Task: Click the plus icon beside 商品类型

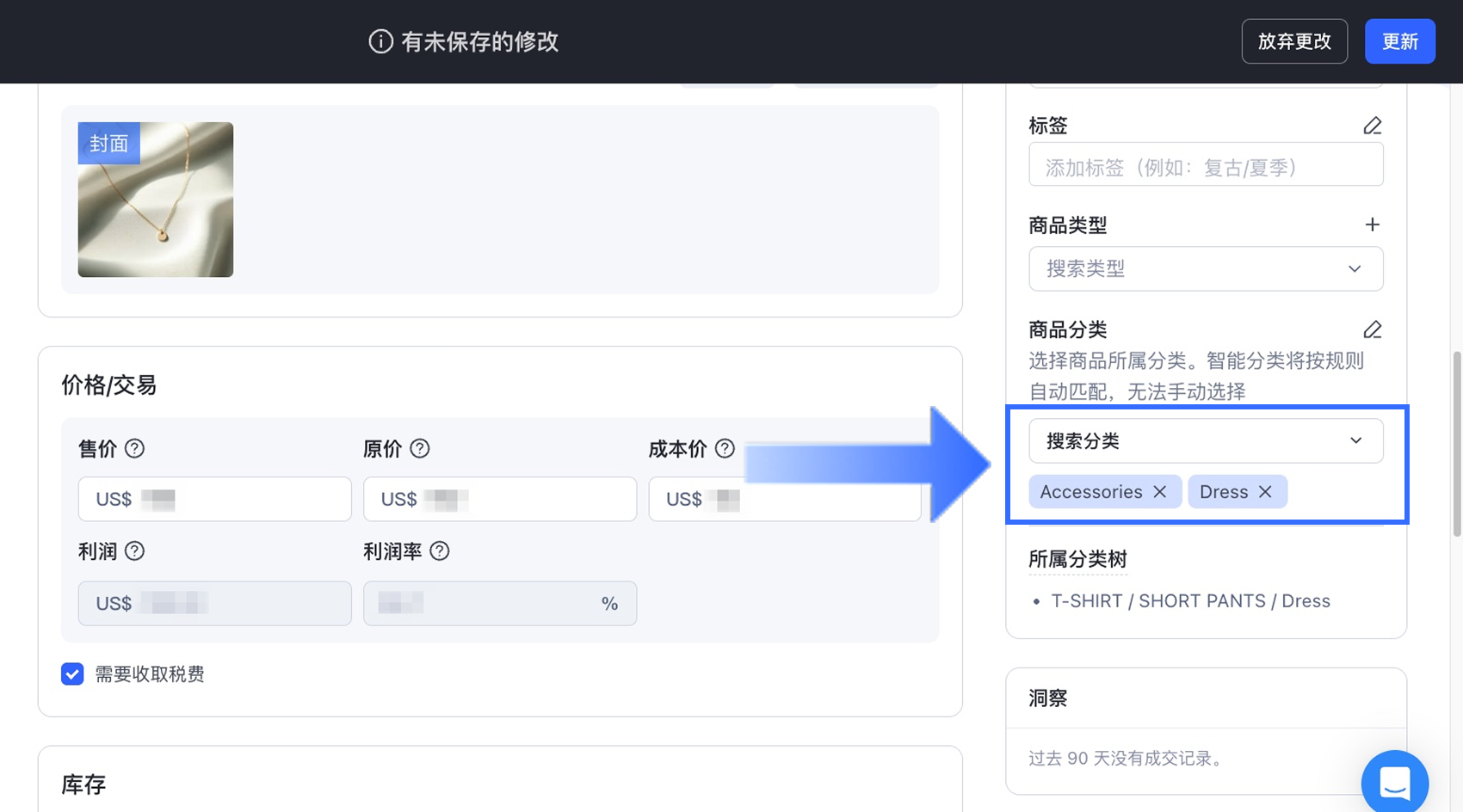Action: point(1373,225)
